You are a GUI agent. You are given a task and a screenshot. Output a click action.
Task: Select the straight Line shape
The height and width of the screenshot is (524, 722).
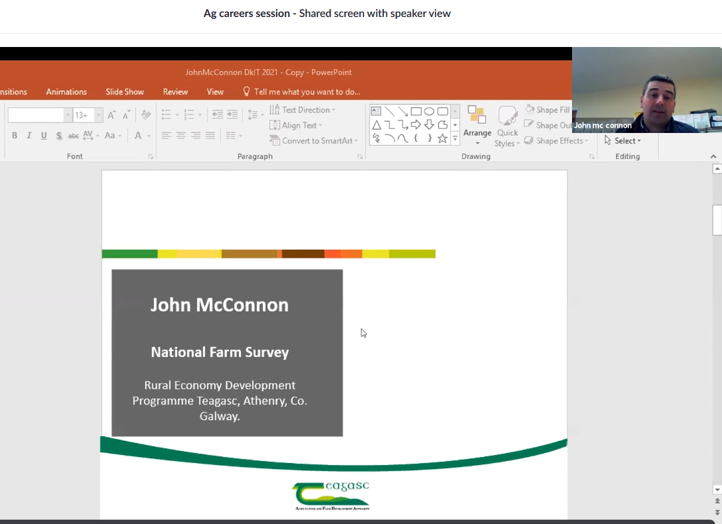point(390,111)
